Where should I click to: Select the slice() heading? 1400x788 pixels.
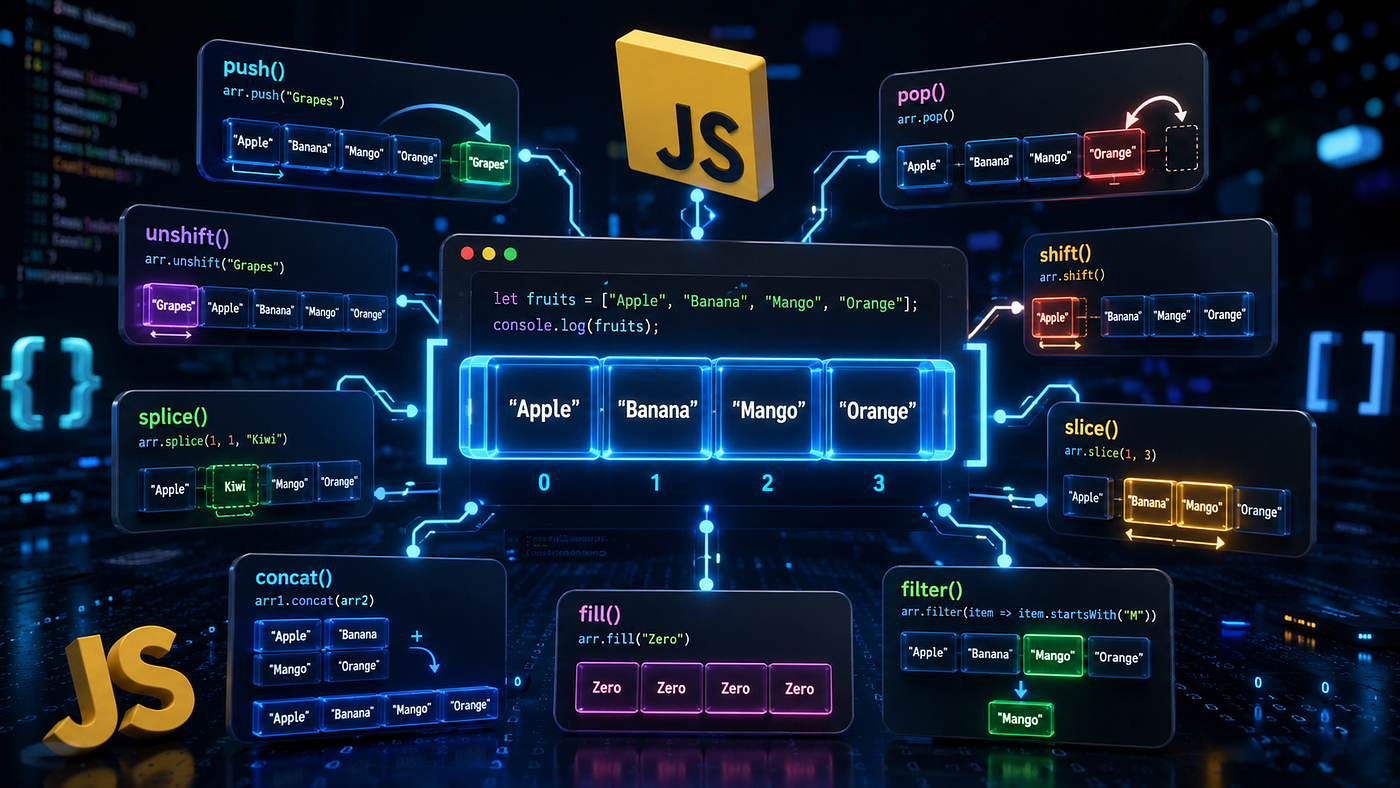[1090, 428]
